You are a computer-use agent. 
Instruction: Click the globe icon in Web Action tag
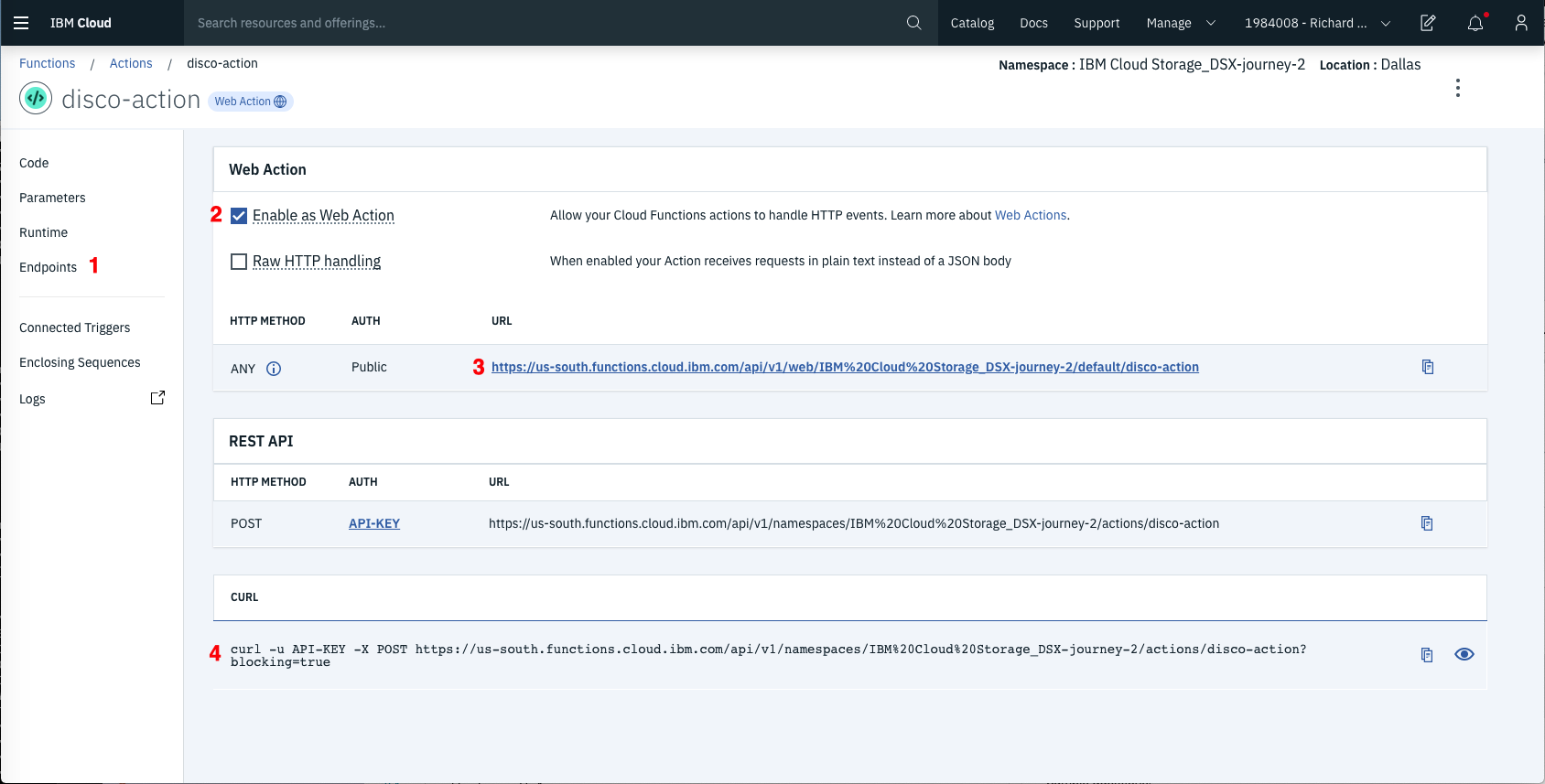tap(280, 102)
